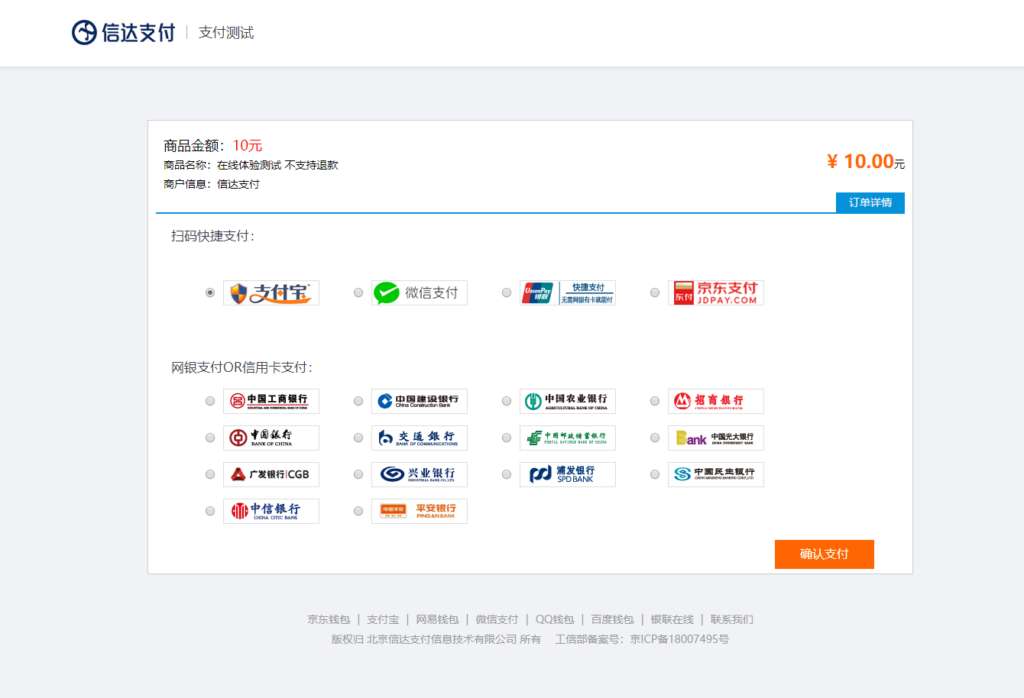Open the QQ钱包 footer link
Image resolution: width=1024 pixels, height=698 pixels.
point(554,619)
